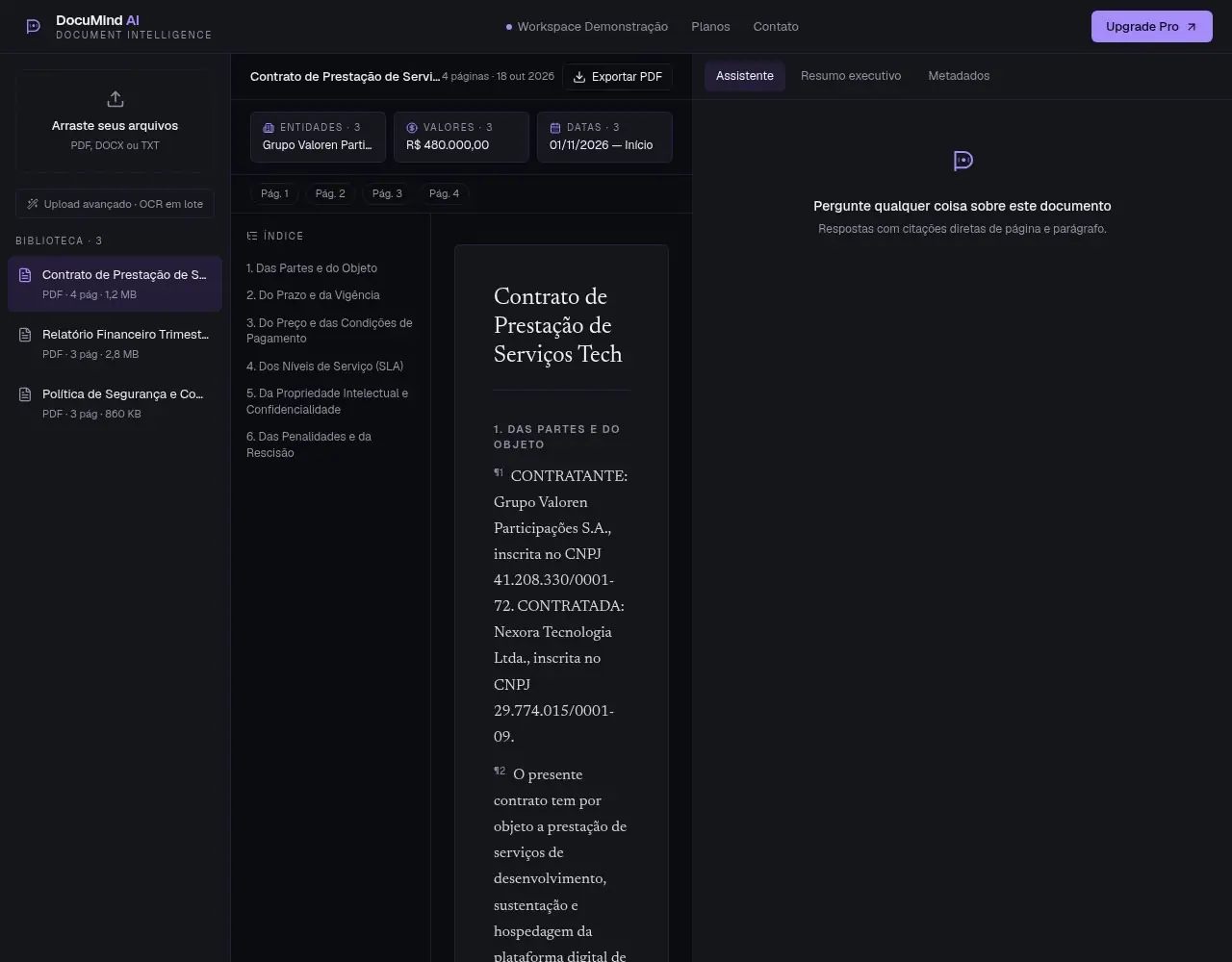Click the document title in the viewer header
The image size is (1232, 962).
click(x=345, y=77)
